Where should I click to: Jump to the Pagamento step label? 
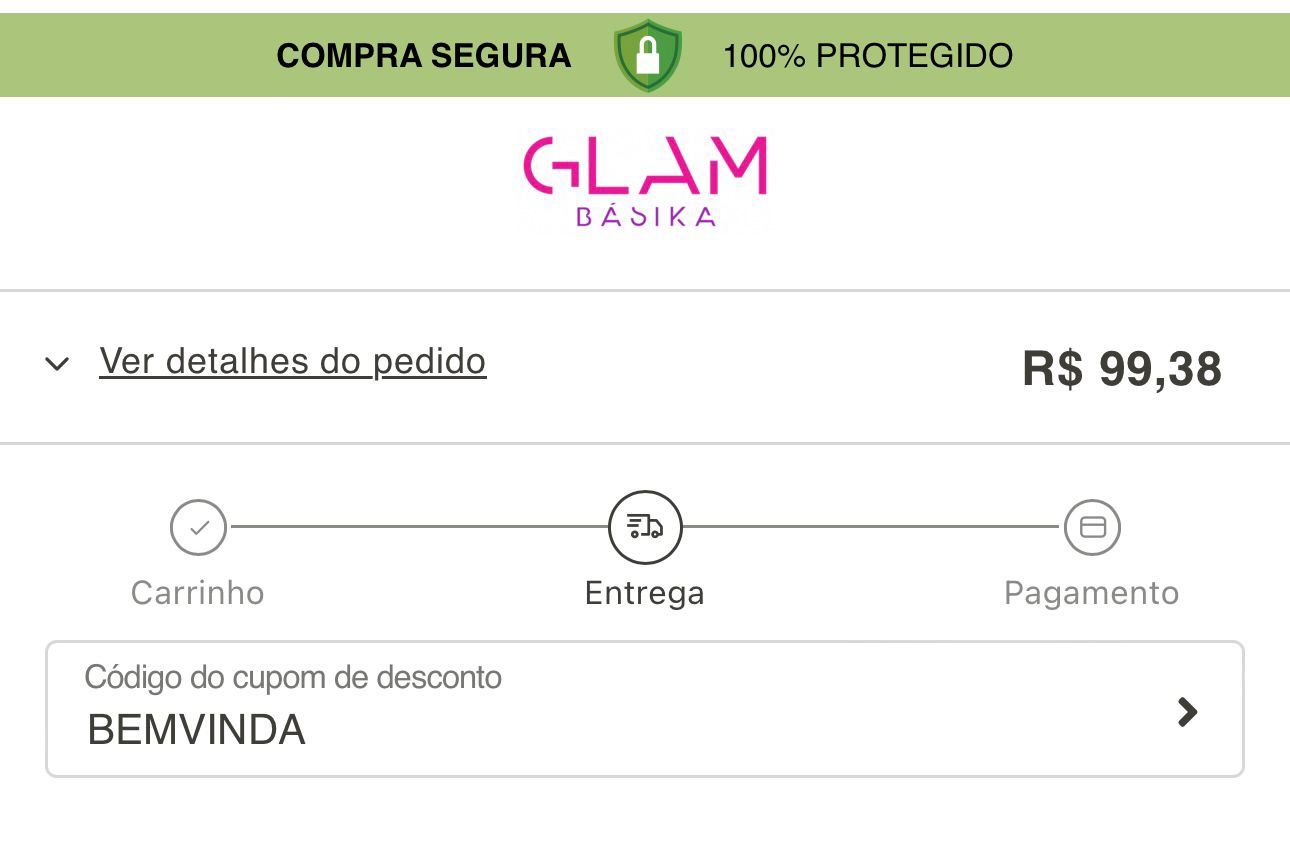[1091, 593]
